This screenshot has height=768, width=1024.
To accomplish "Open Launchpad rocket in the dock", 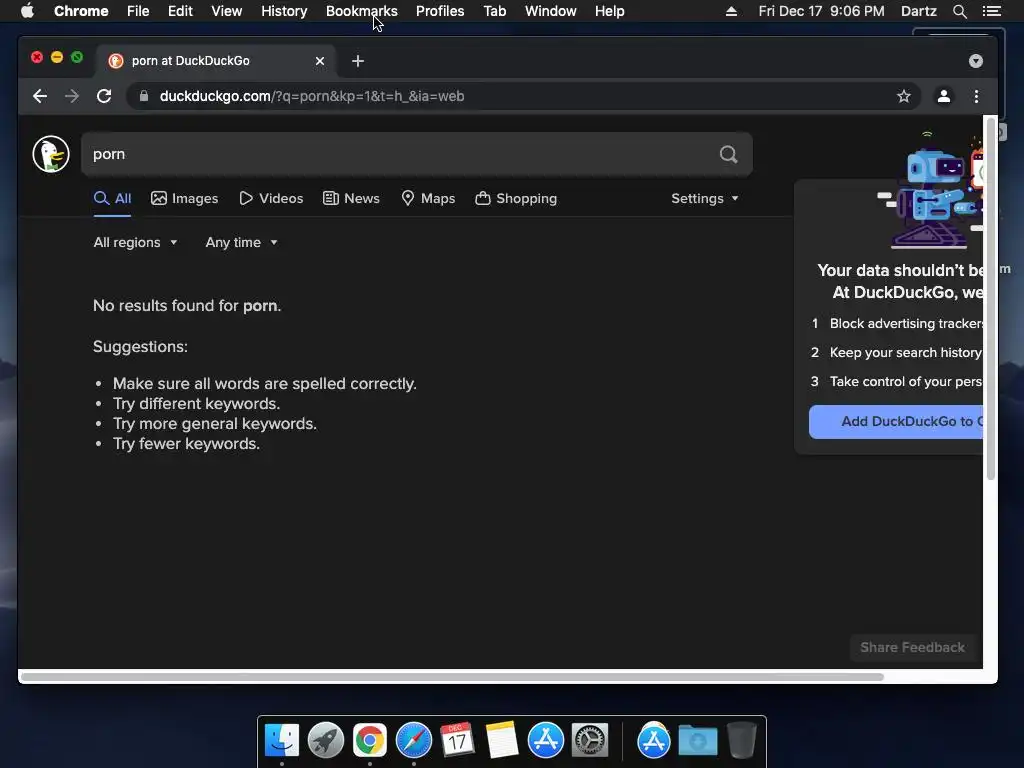I will click(325, 740).
